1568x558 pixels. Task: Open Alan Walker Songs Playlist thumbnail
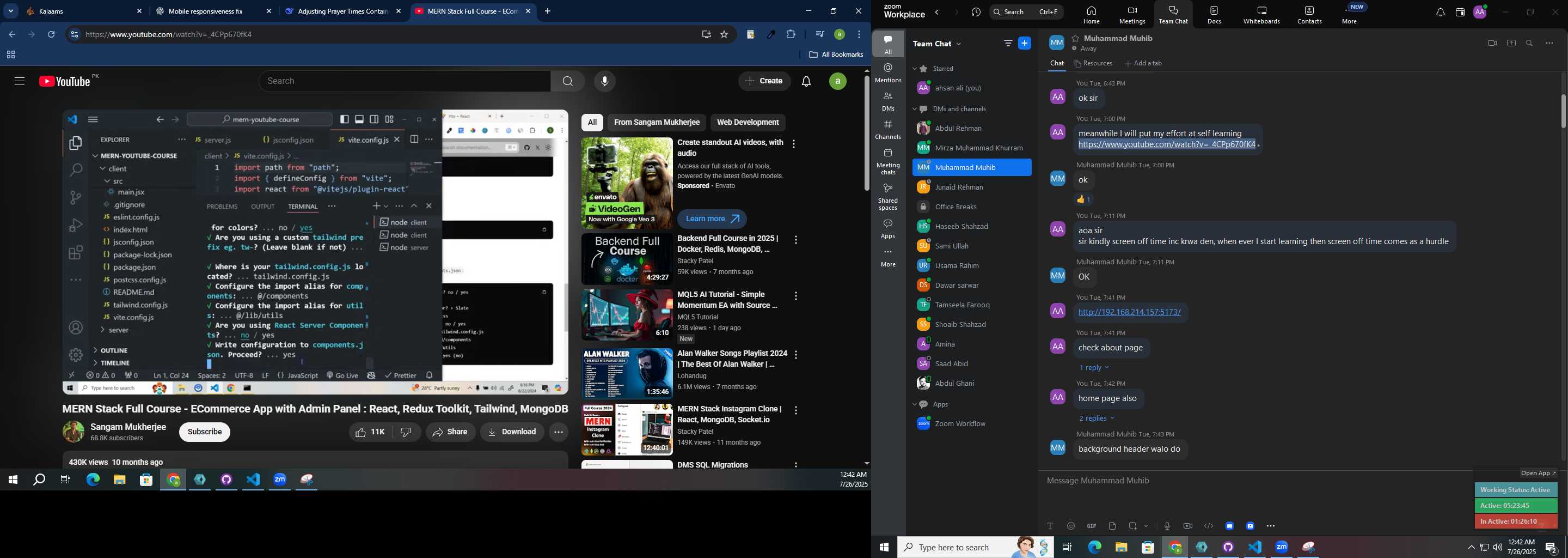click(x=626, y=373)
